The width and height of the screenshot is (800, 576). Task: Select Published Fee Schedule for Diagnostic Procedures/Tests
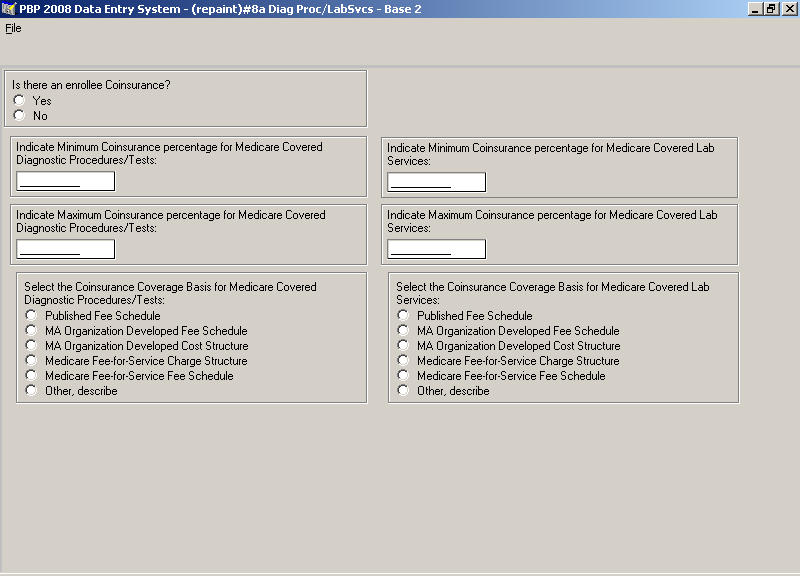tap(31, 315)
